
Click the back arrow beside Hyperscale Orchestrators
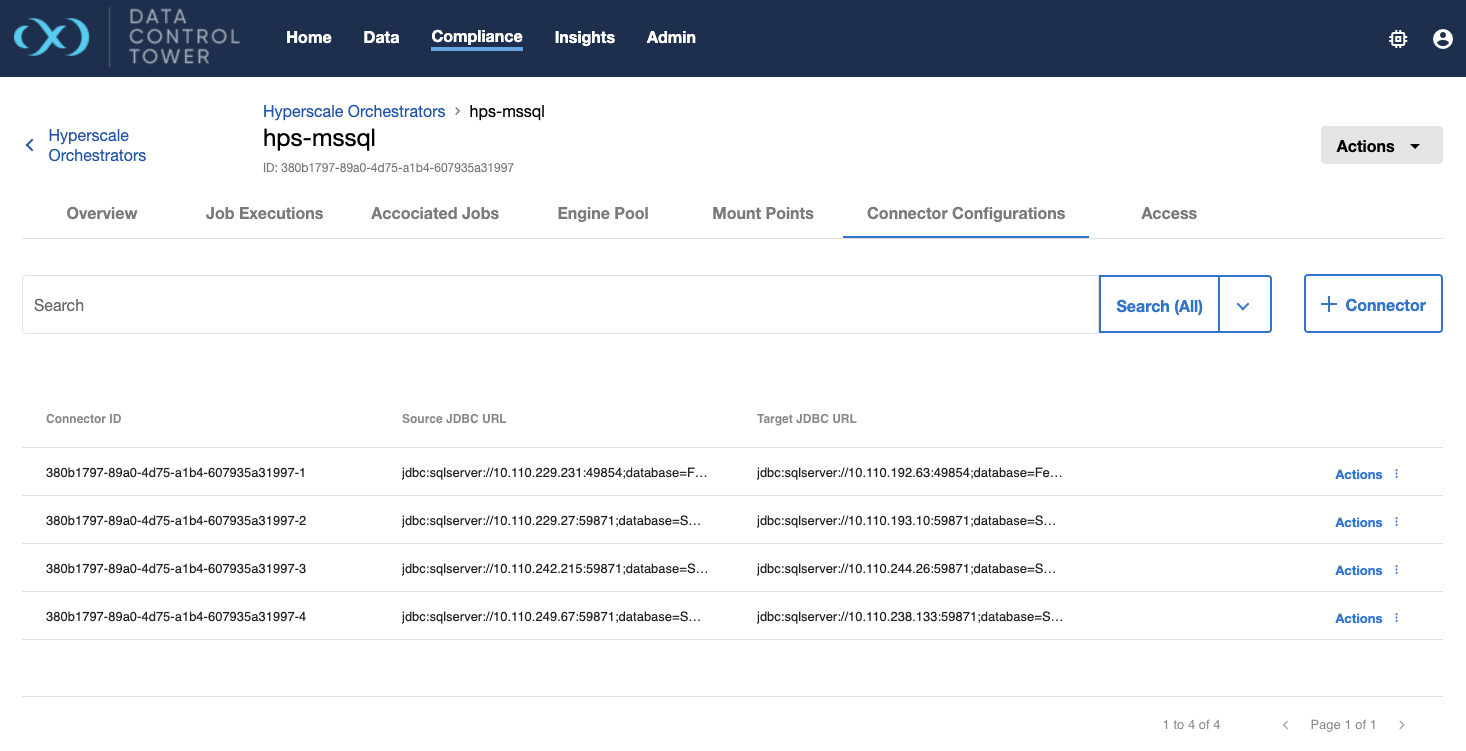(x=30, y=145)
